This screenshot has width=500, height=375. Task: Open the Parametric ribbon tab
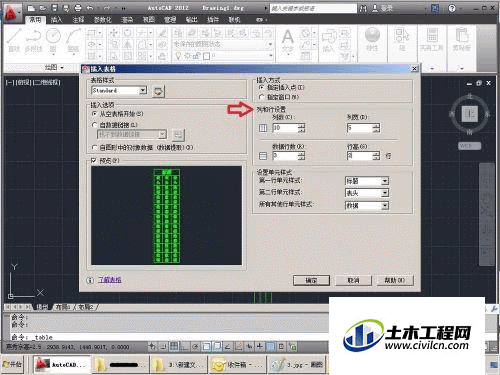pos(103,20)
